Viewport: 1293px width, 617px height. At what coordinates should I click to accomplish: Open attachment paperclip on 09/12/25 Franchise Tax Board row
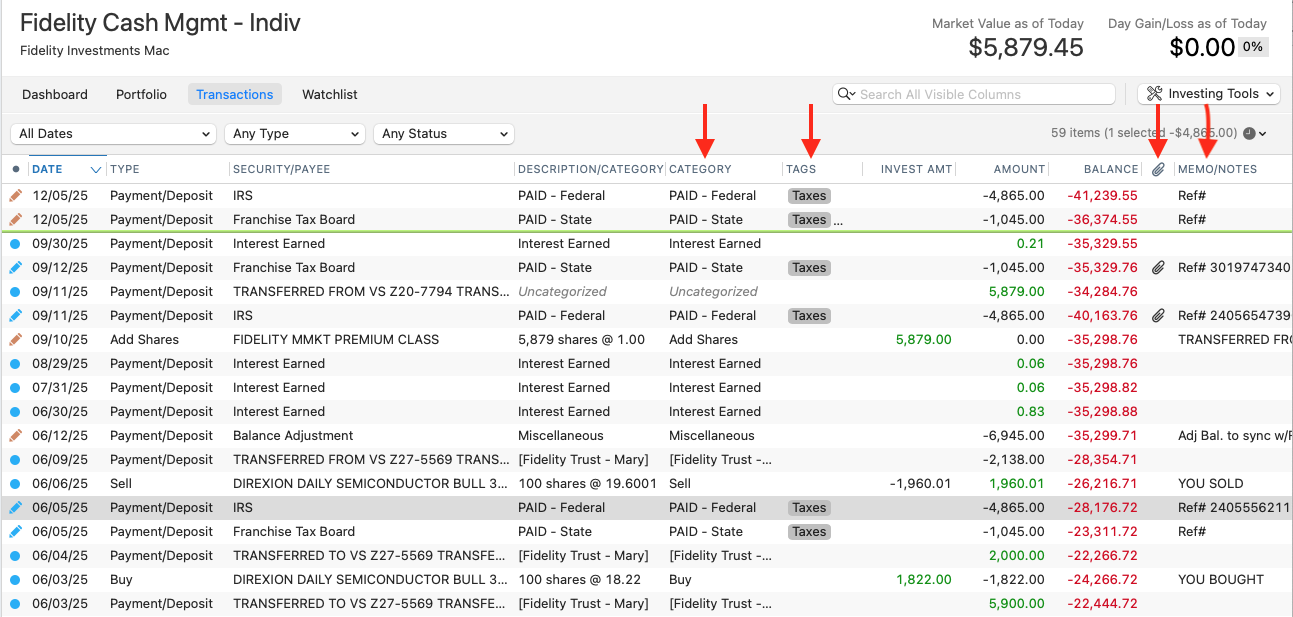[1159, 268]
